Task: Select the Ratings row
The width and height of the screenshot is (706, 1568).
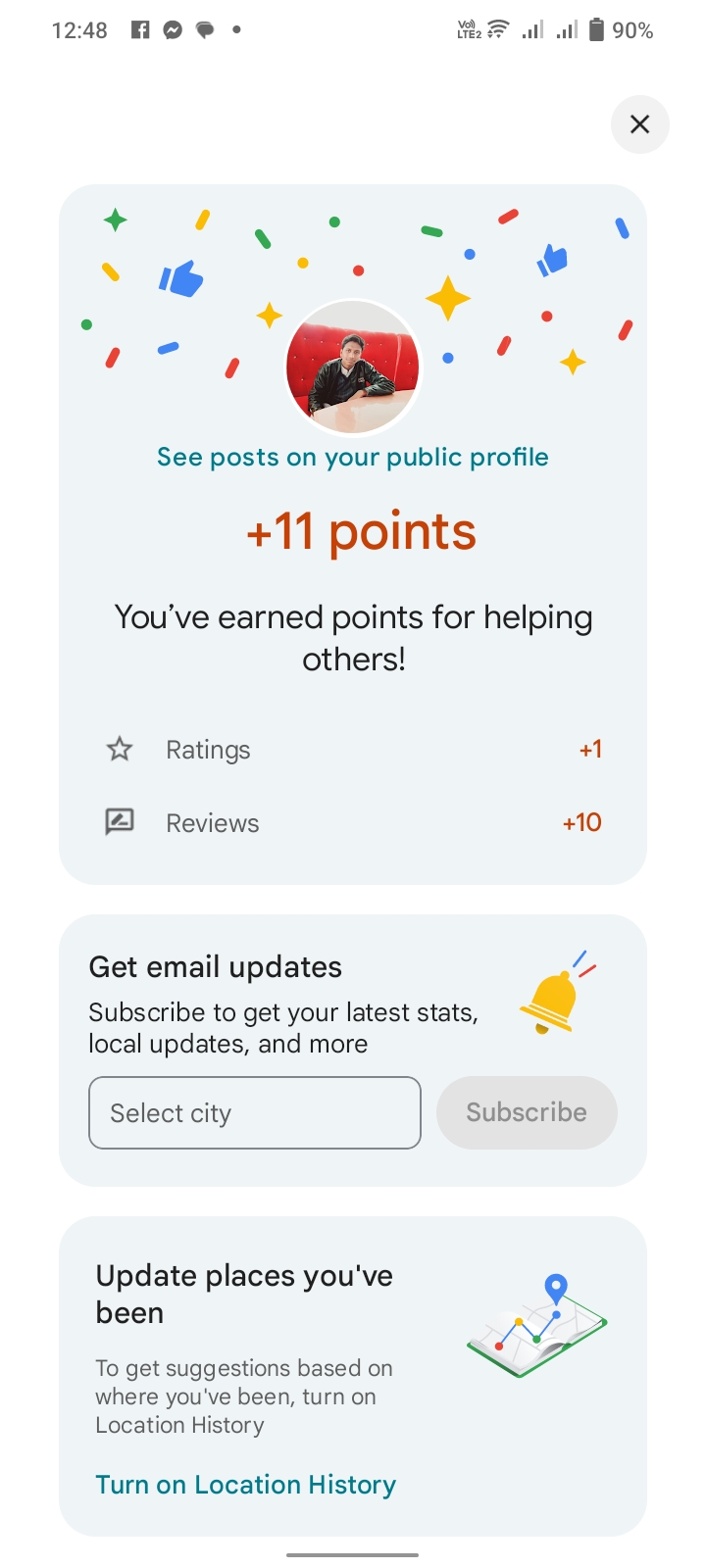Action: [353, 750]
